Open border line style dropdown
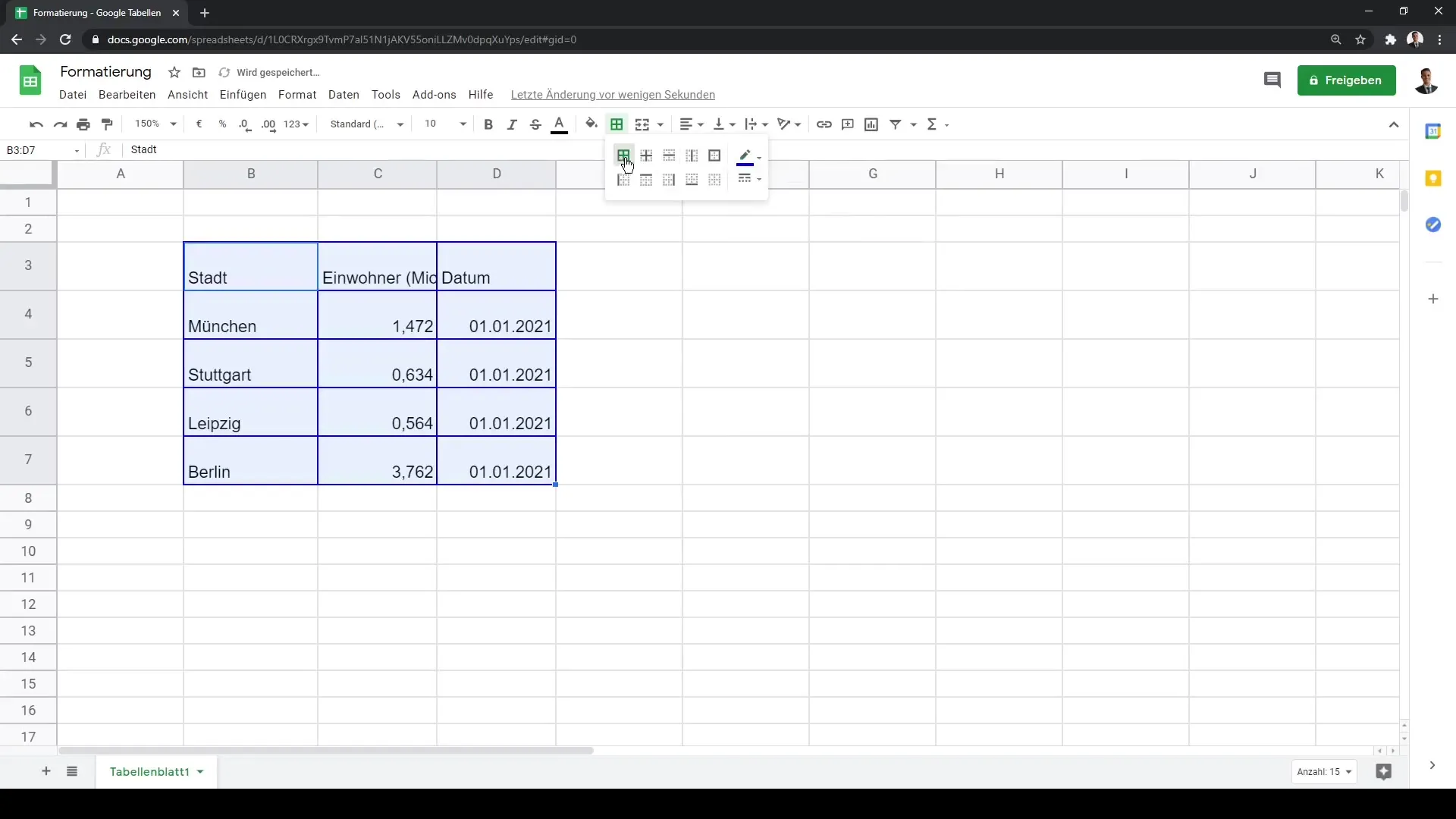 point(749,179)
